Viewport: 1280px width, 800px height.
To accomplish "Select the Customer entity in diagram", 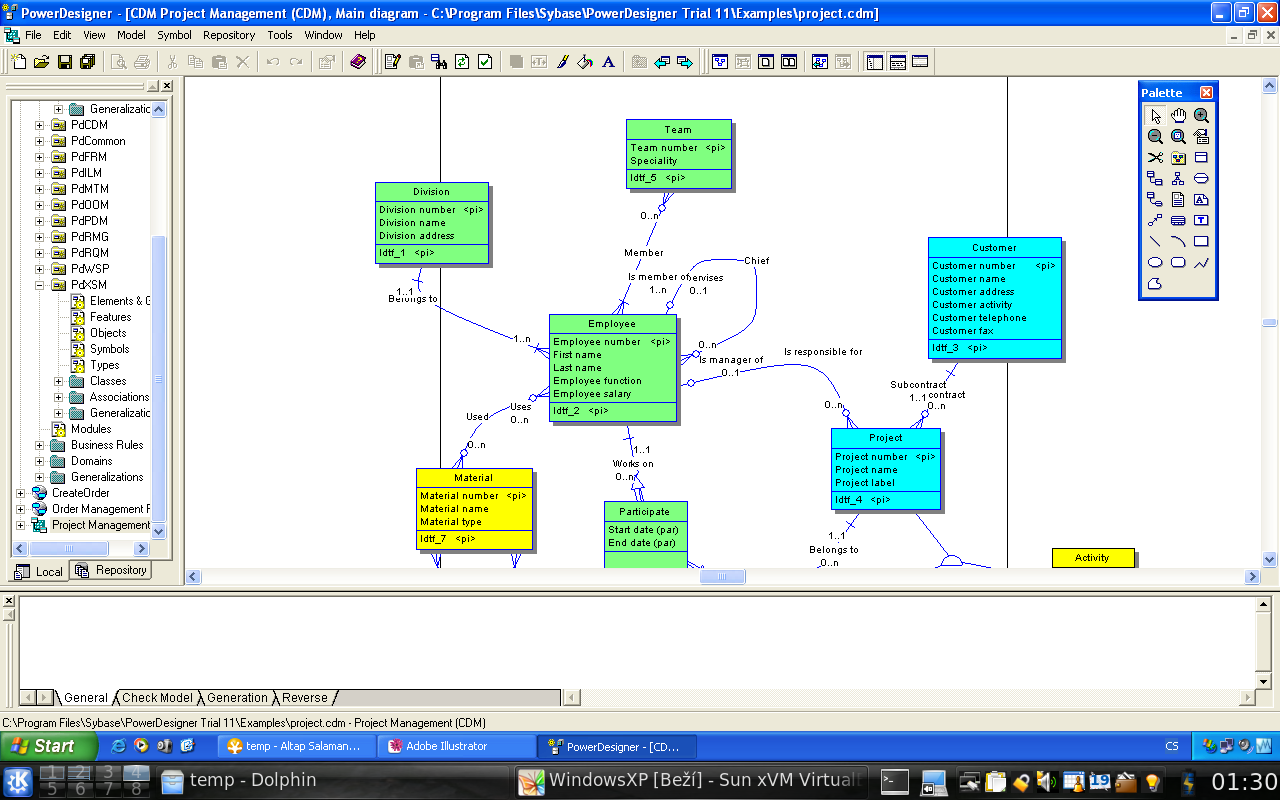I will click(994, 298).
